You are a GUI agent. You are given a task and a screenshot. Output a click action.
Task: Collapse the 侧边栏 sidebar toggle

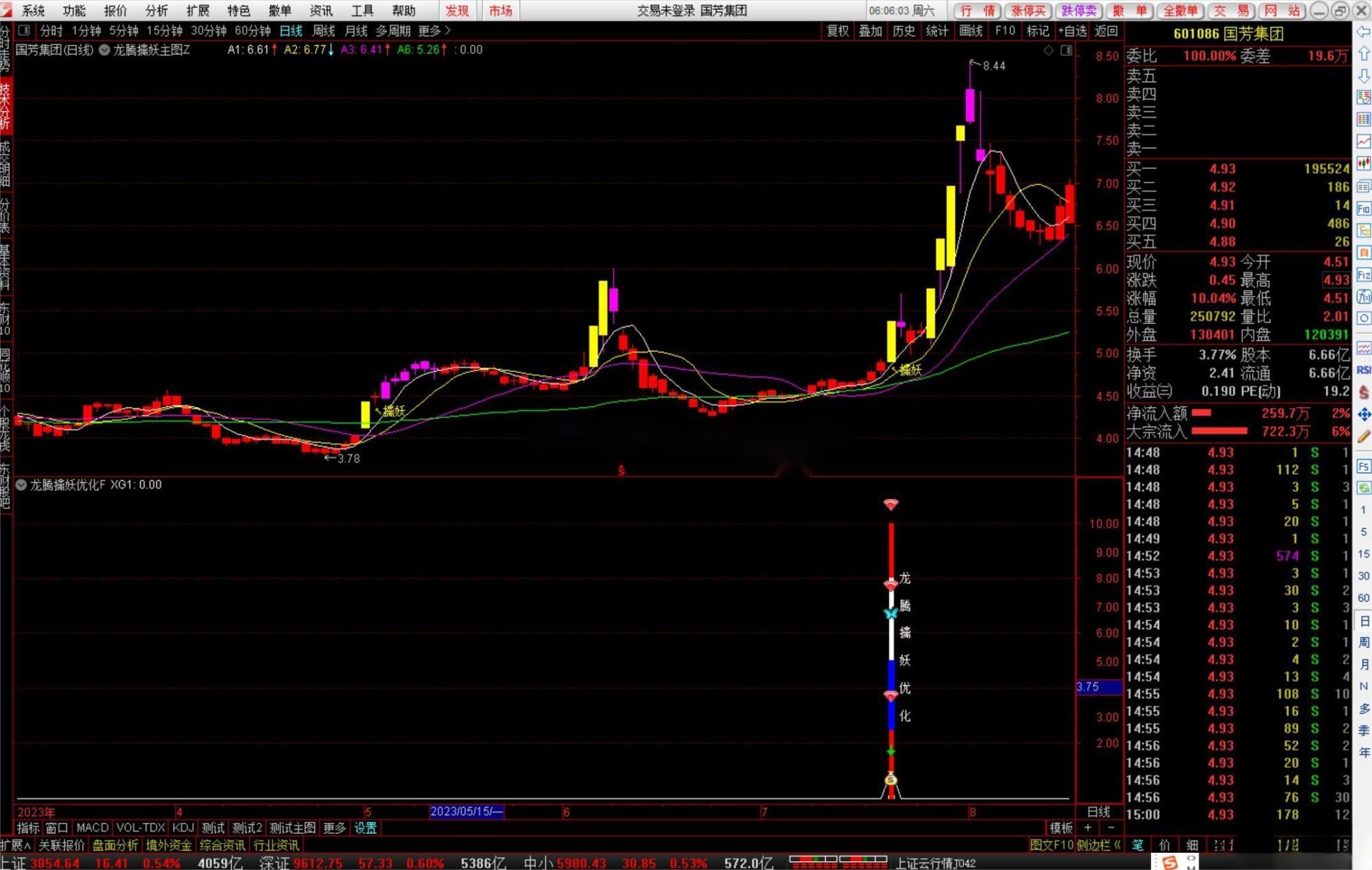coord(1098,845)
